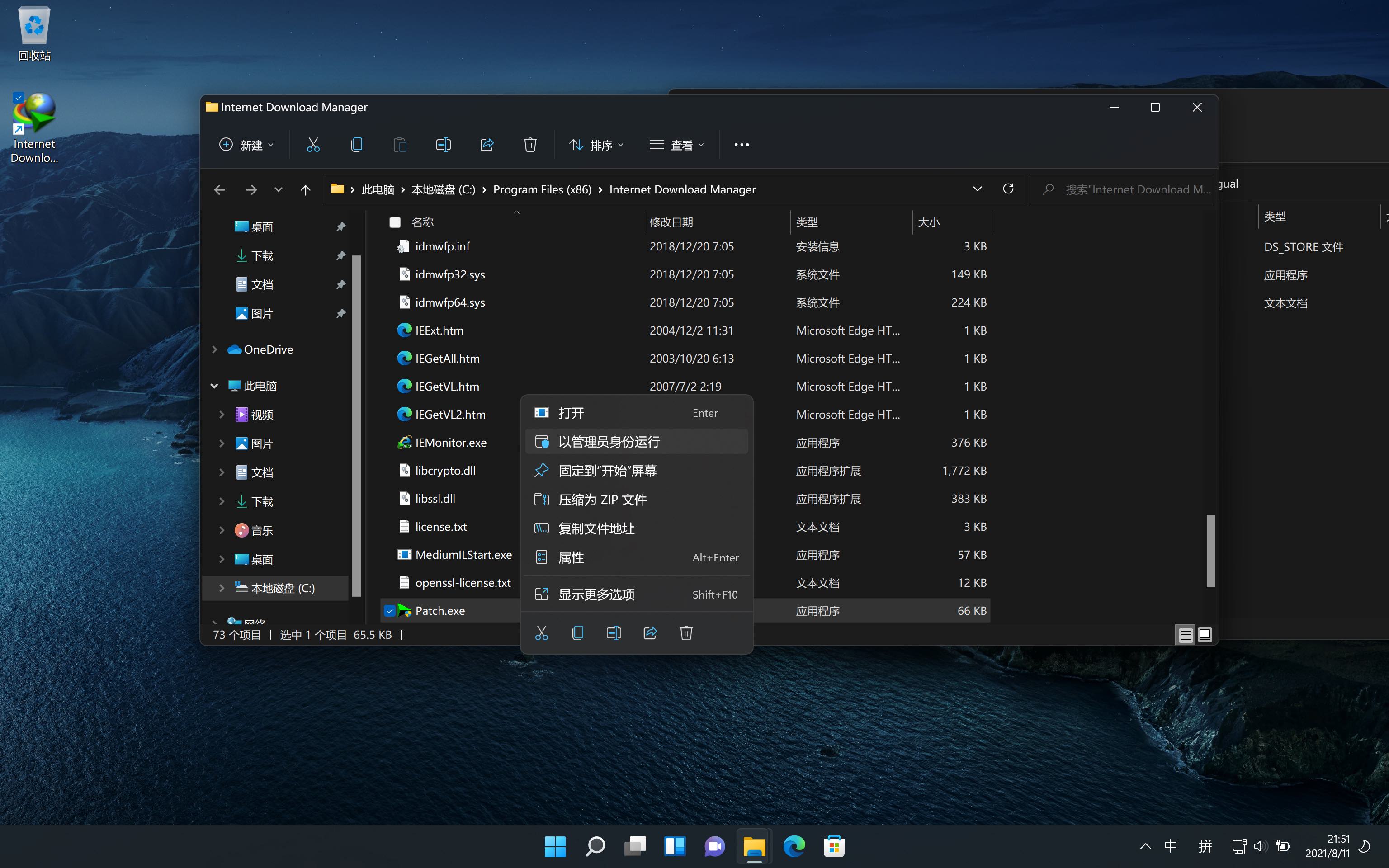Click the New (新建) button
This screenshot has height=868, width=1389.
247,145
